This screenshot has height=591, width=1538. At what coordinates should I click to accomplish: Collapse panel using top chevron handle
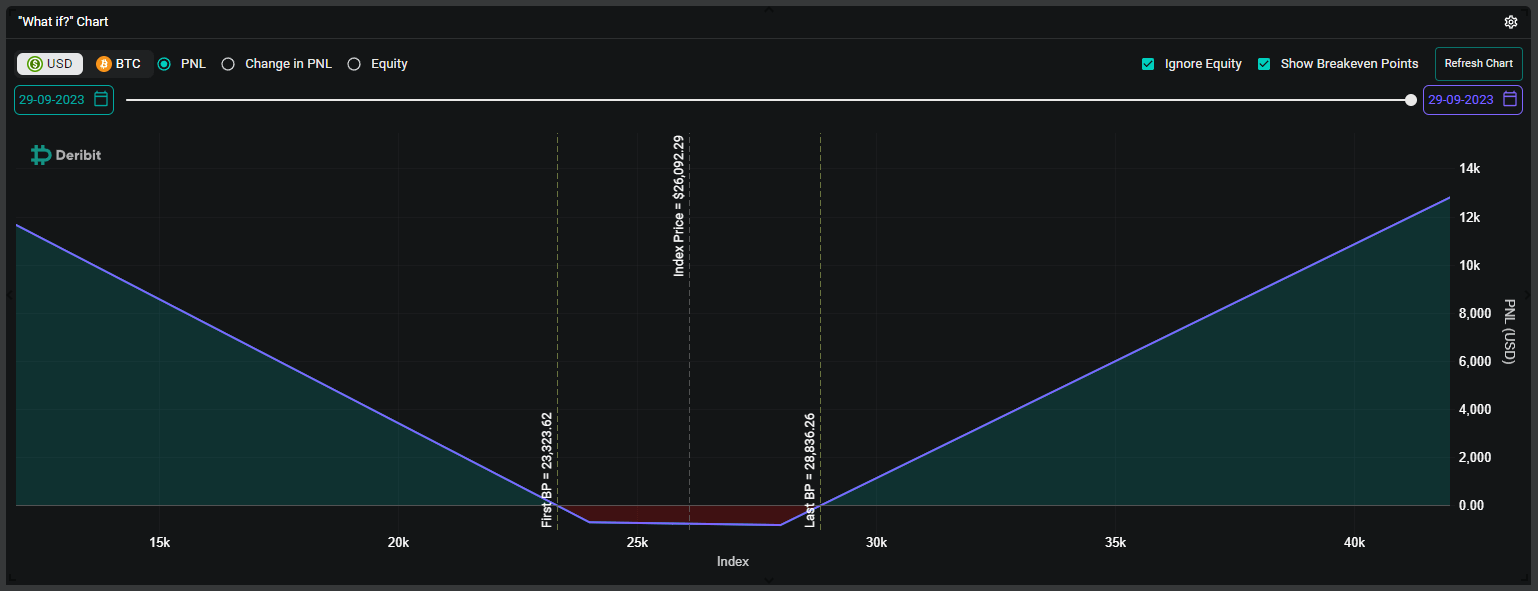[x=769, y=8]
